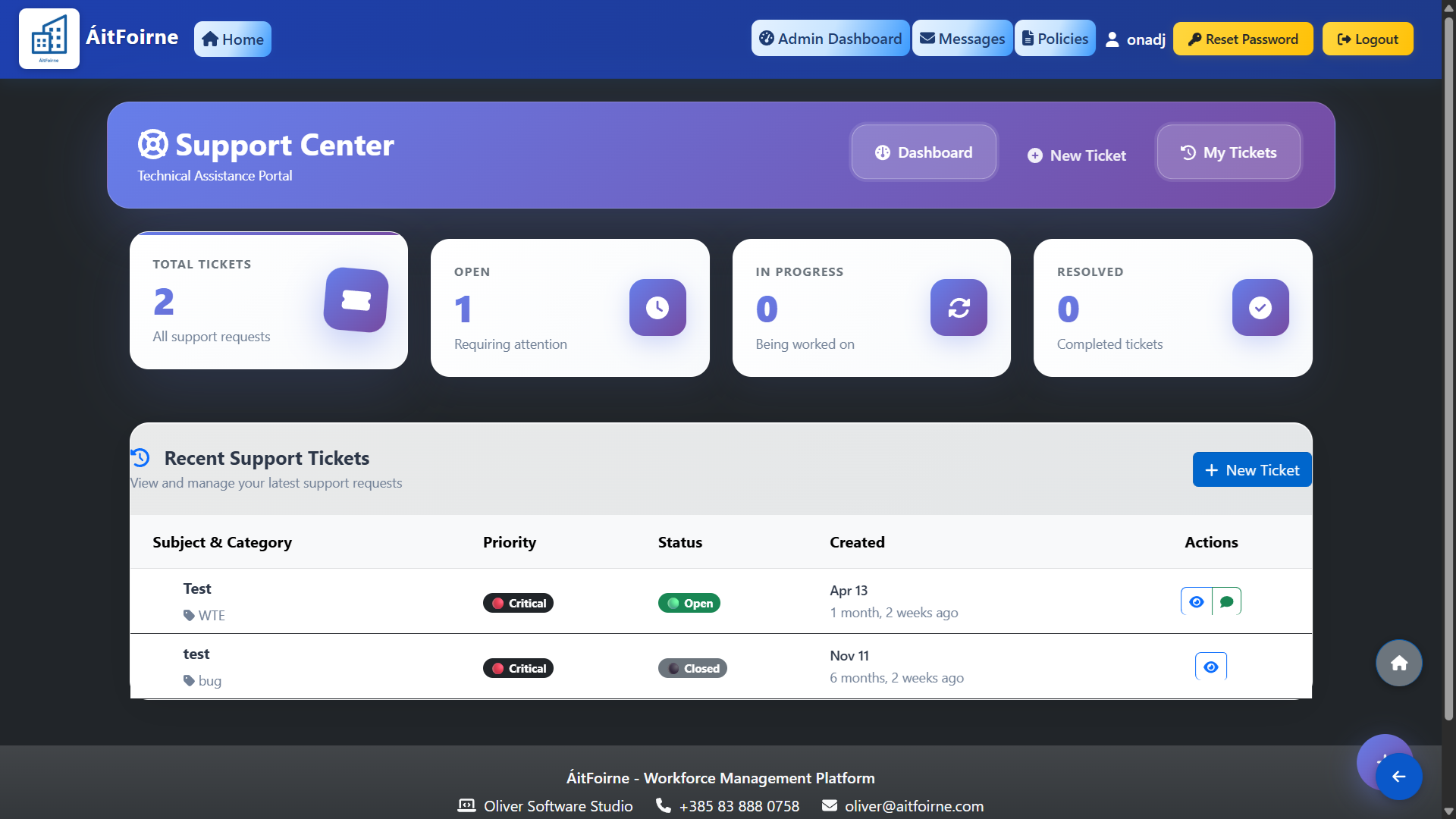
Task: Open the My Tickets tab
Action: [x=1228, y=152]
